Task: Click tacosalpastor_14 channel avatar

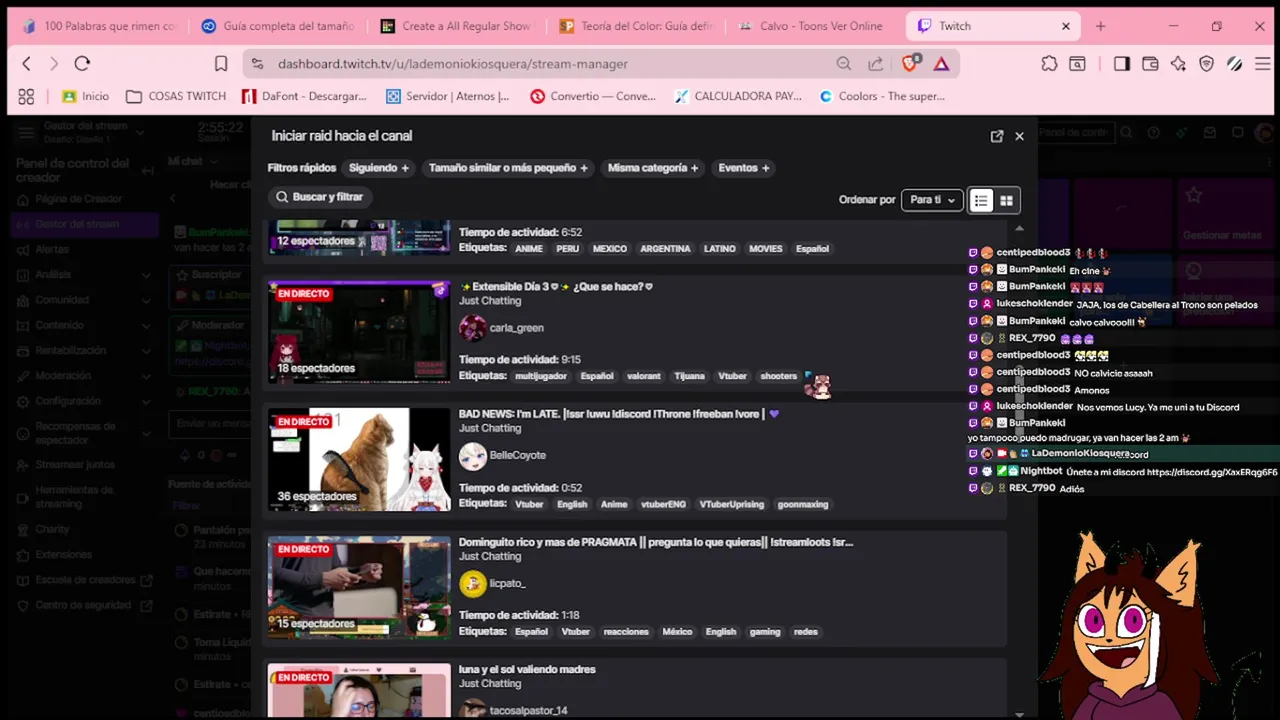Action: [473, 708]
